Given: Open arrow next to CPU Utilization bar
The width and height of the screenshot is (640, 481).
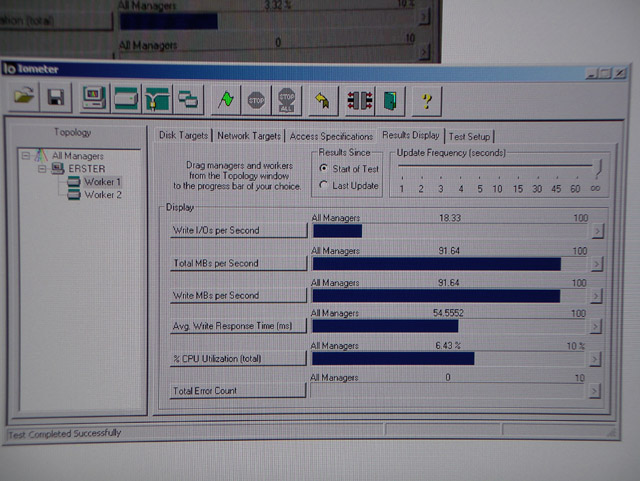Looking at the screenshot, I should [x=595, y=359].
